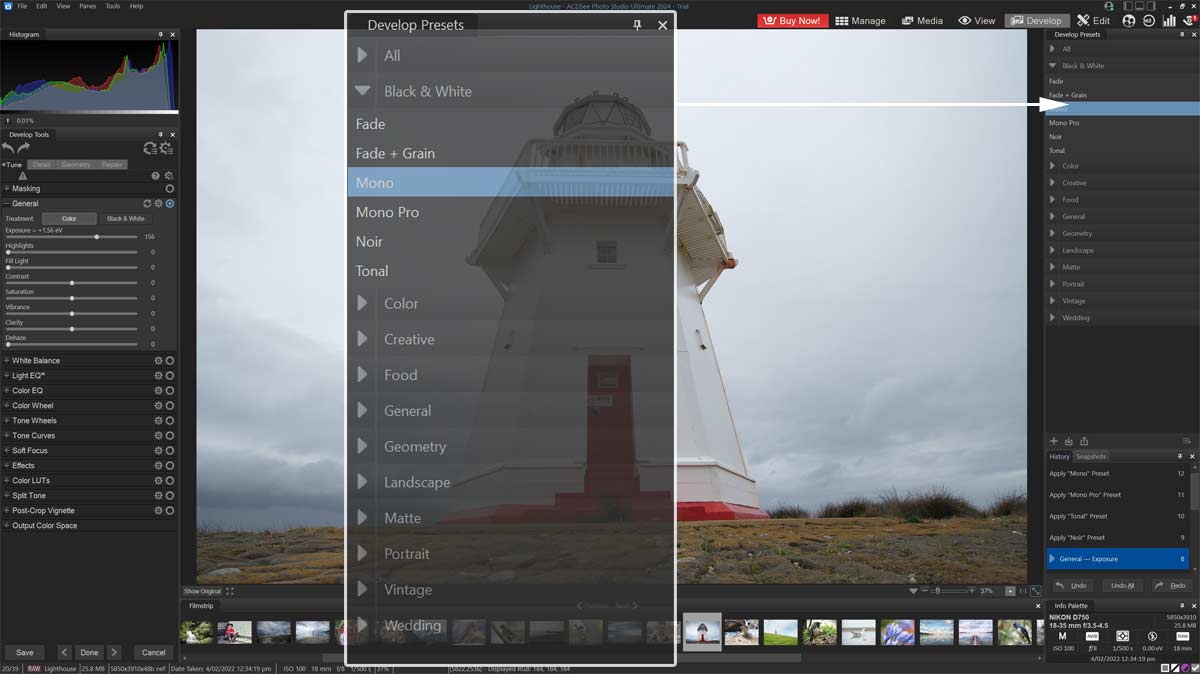The height and width of the screenshot is (674, 1200).
Task: Click the export preset icon above History panel
Action: click(x=1085, y=441)
